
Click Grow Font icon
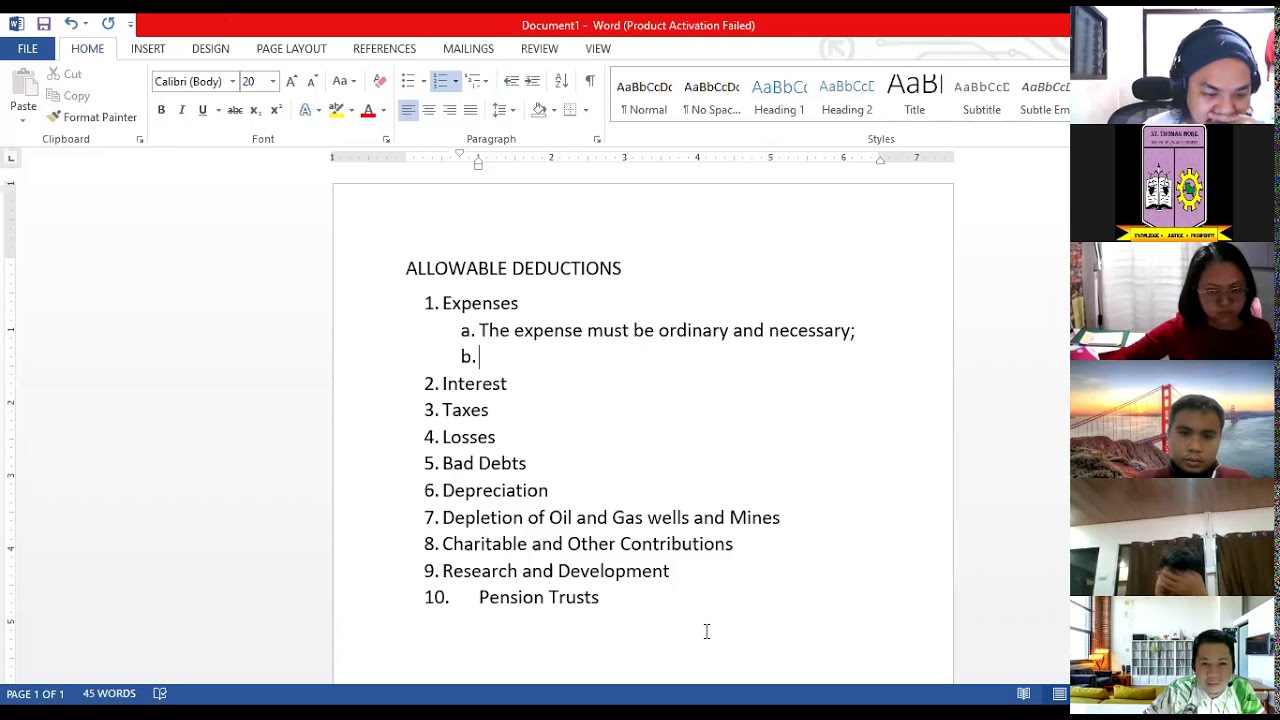point(291,81)
